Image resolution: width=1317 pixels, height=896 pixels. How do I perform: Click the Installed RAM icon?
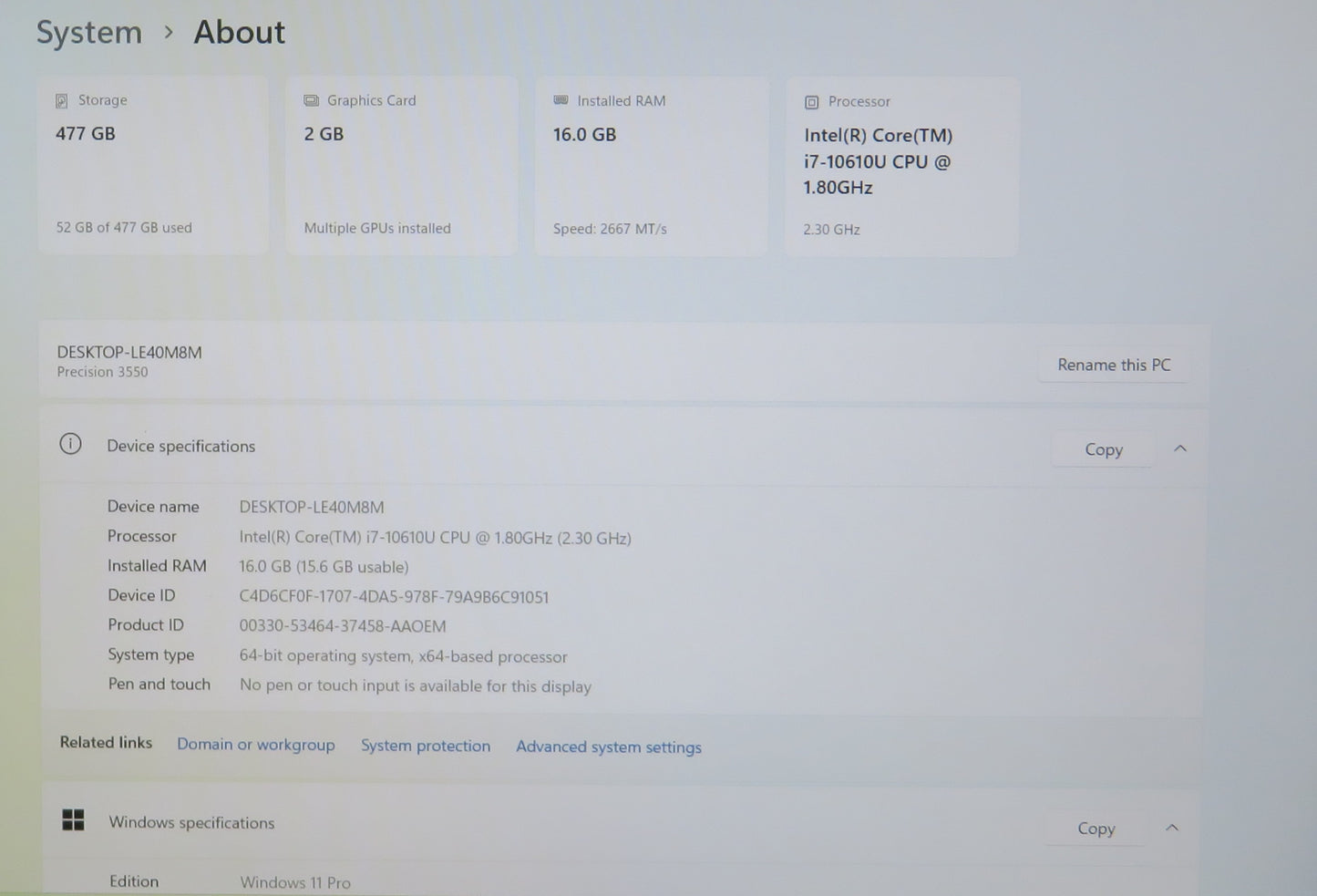coord(561,100)
